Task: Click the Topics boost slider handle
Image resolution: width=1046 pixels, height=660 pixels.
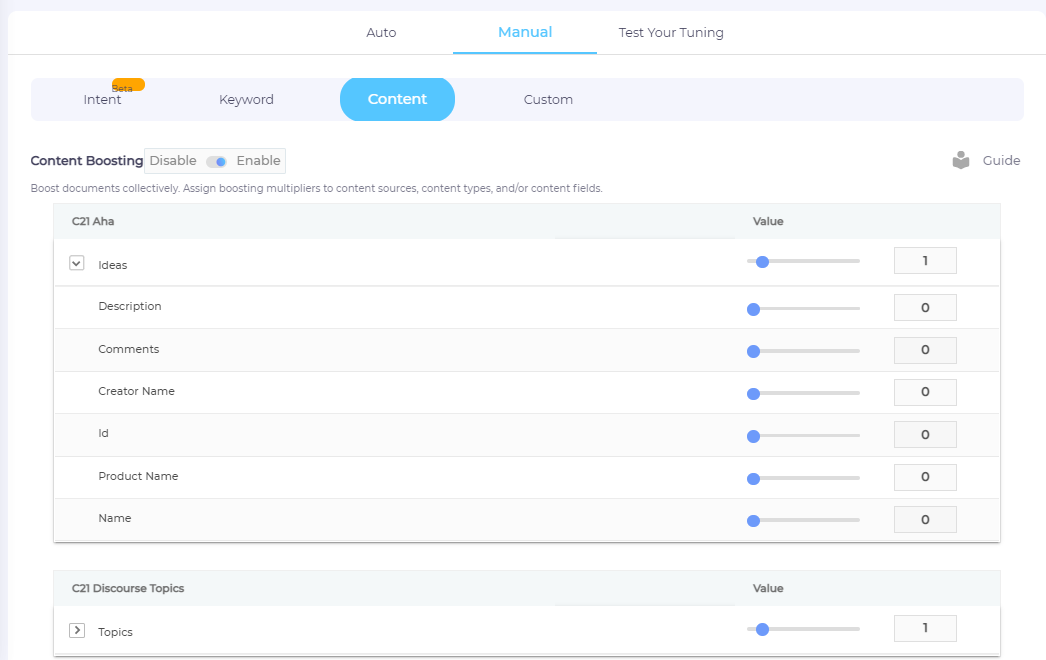Action: [762, 629]
